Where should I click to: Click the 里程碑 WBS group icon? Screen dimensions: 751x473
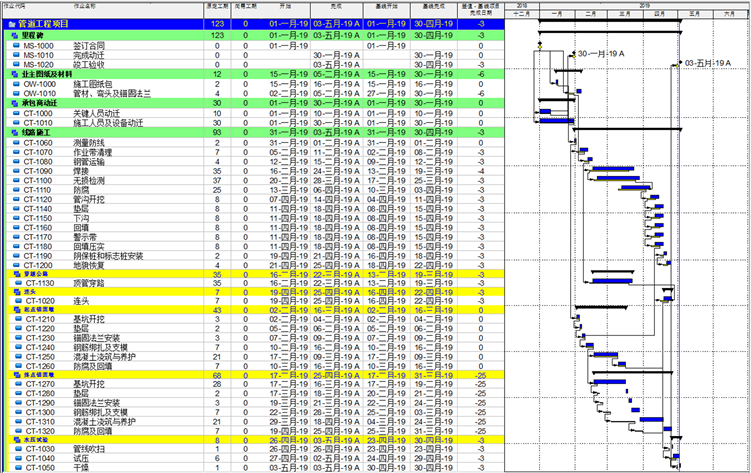pos(14,35)
